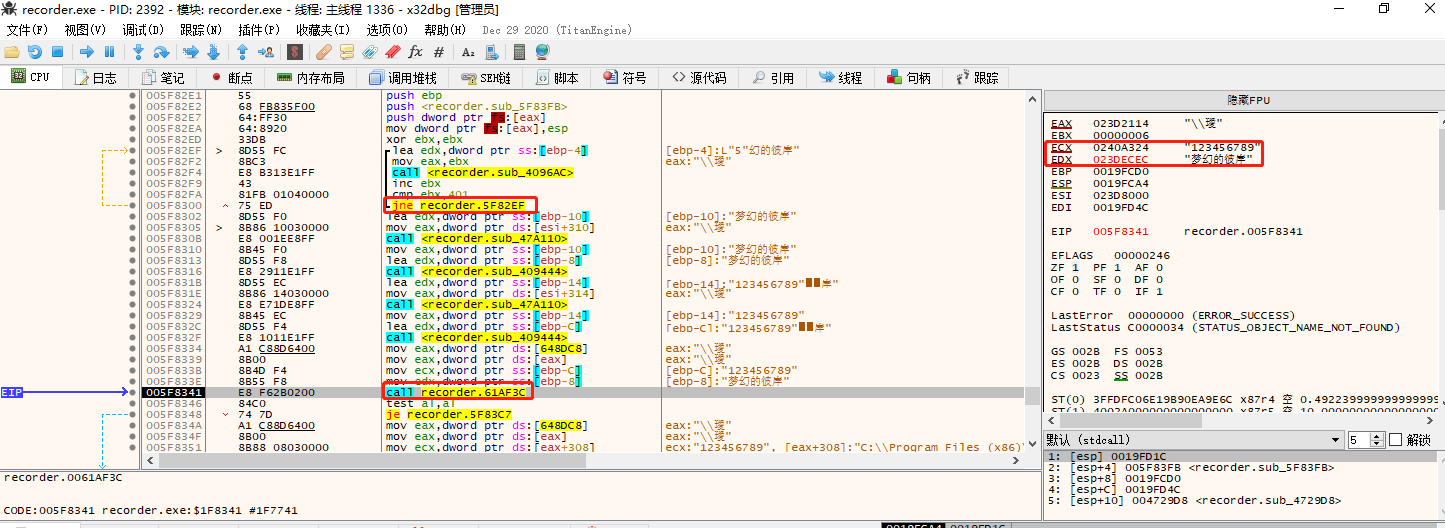
Task: Switch to the 符号 tab
Action: 623,77
